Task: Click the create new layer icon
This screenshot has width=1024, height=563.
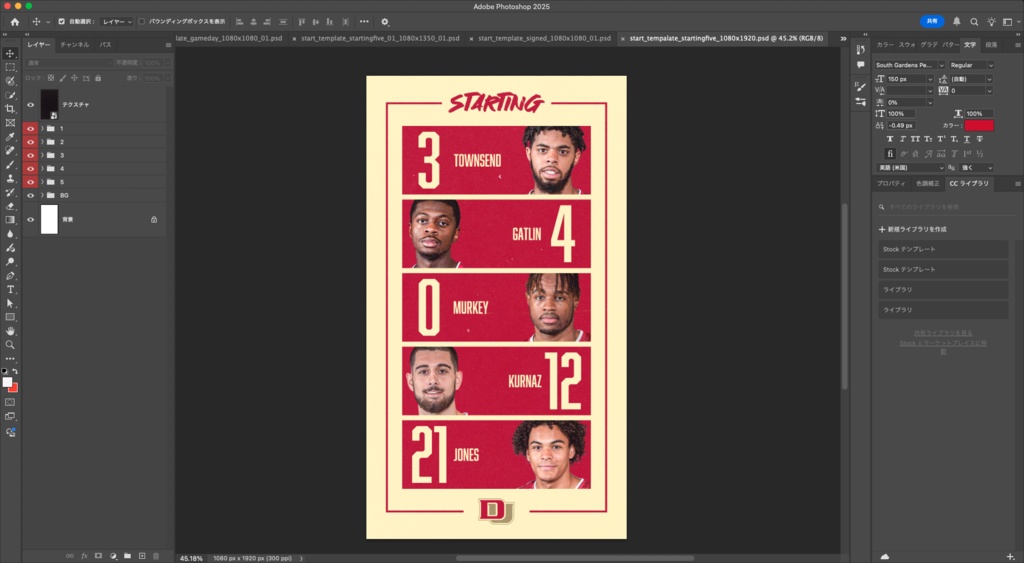Action: [142, 556]
